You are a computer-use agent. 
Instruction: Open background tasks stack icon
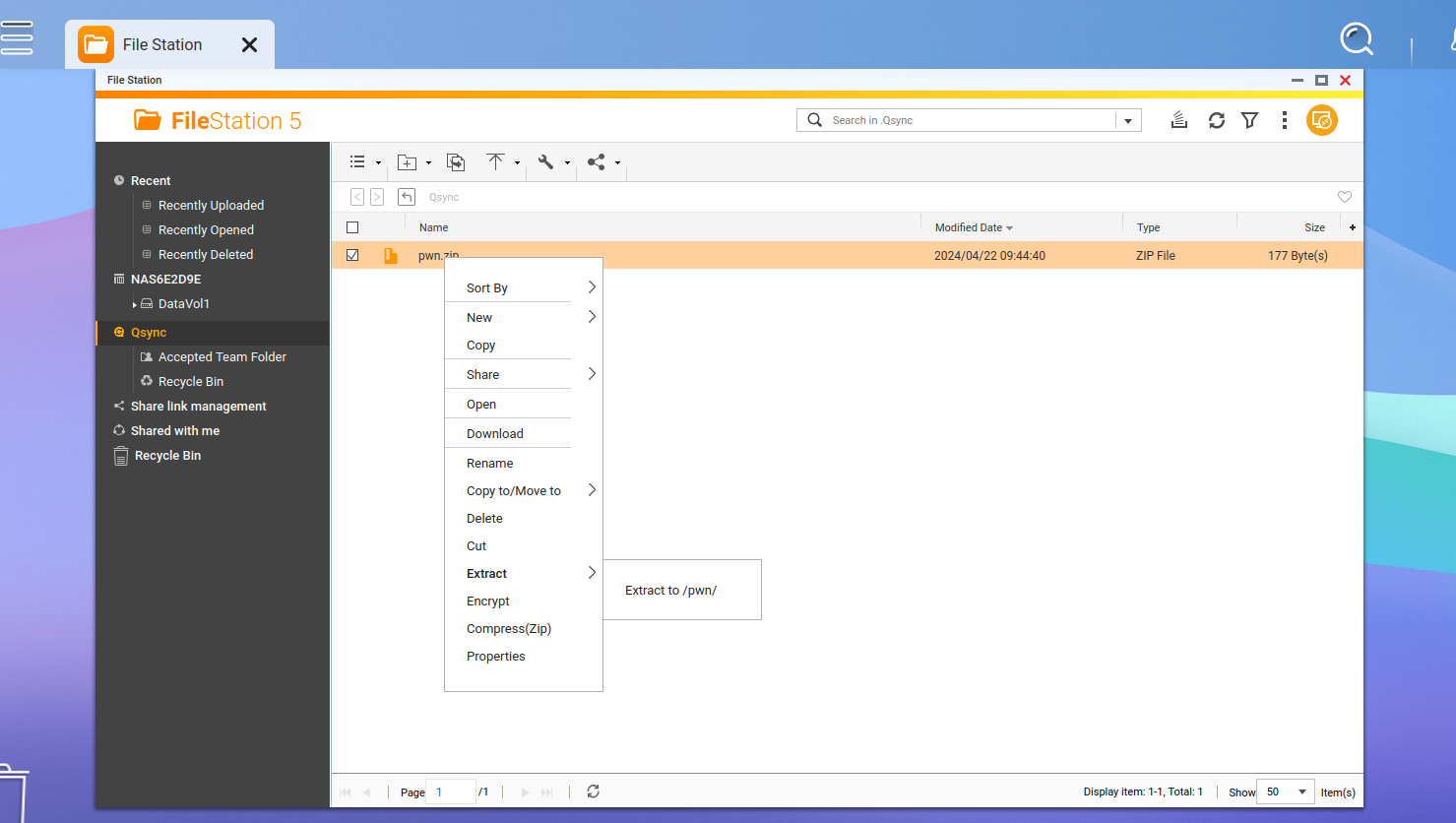click(x=1179, y=120)
